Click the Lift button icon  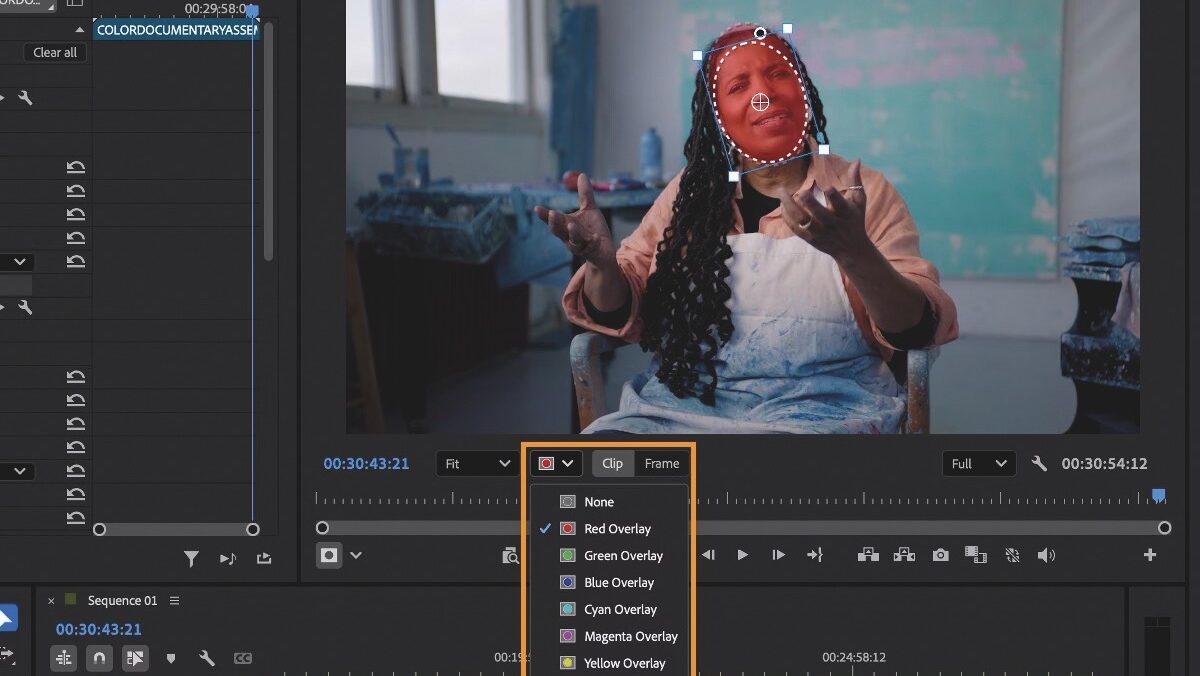click(868, 555)
